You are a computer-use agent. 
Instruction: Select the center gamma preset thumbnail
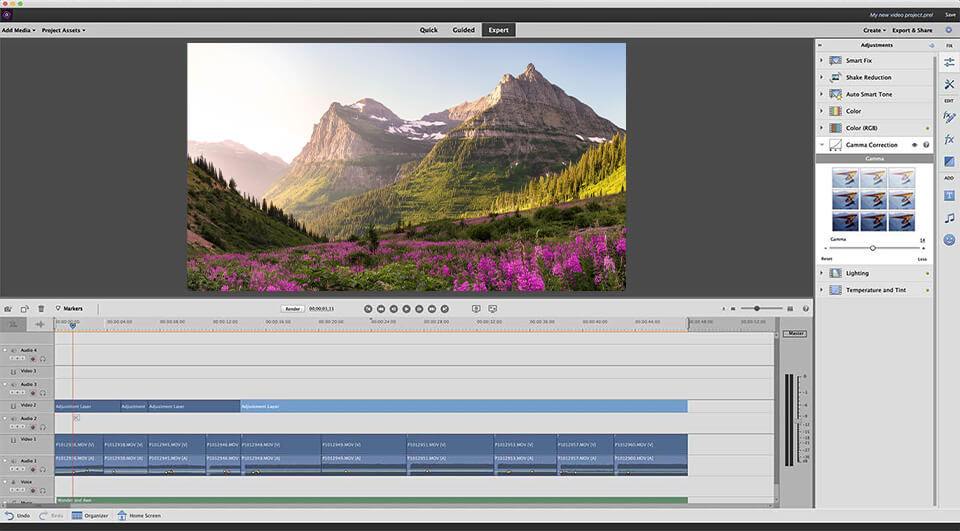[873, 198]
